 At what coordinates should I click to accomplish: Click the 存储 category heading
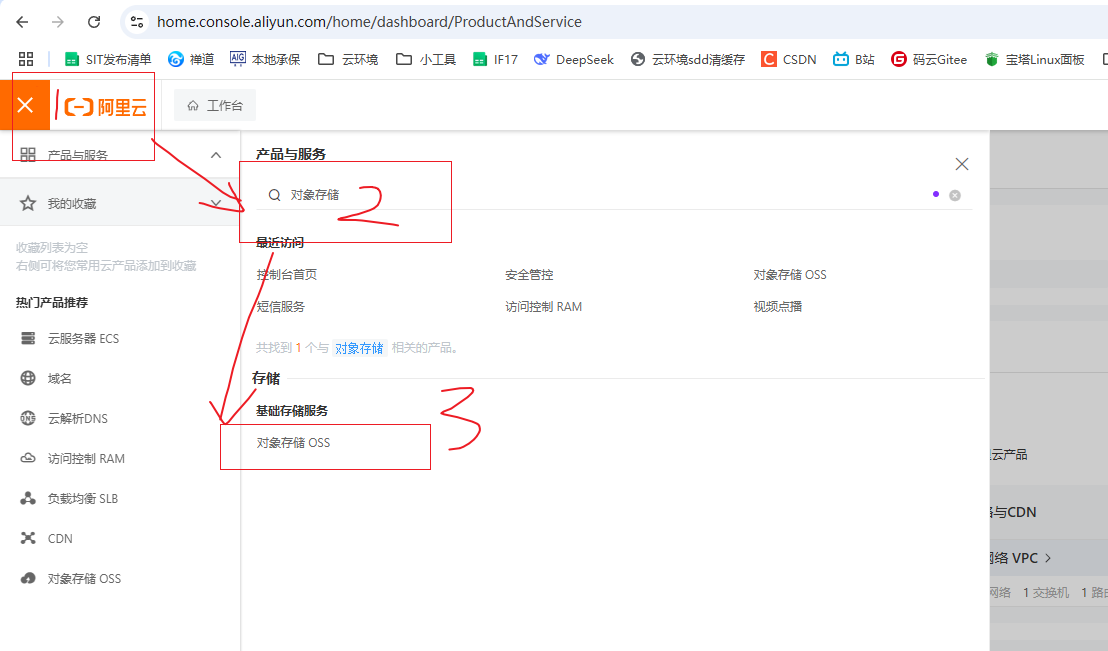266,378
